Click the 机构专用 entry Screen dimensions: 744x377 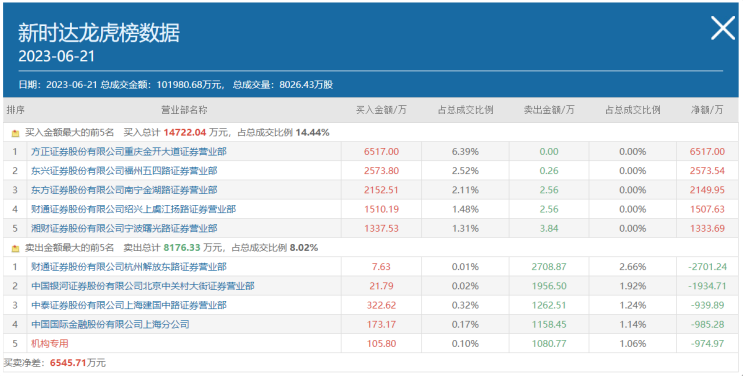[x=50, y=344]
